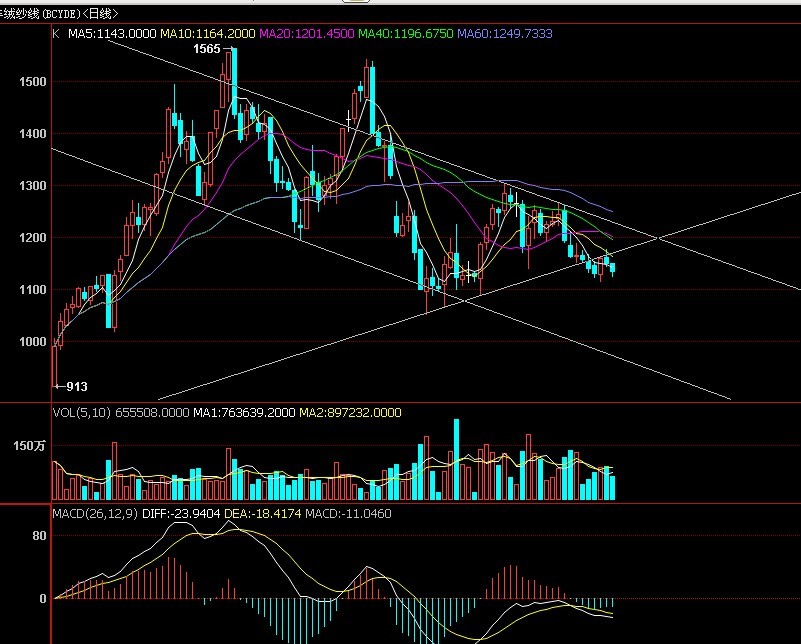Screen dimensions: 801x644
Task: Select the MA5:1143.0000 moving average label
Action: tap(112, 34)
